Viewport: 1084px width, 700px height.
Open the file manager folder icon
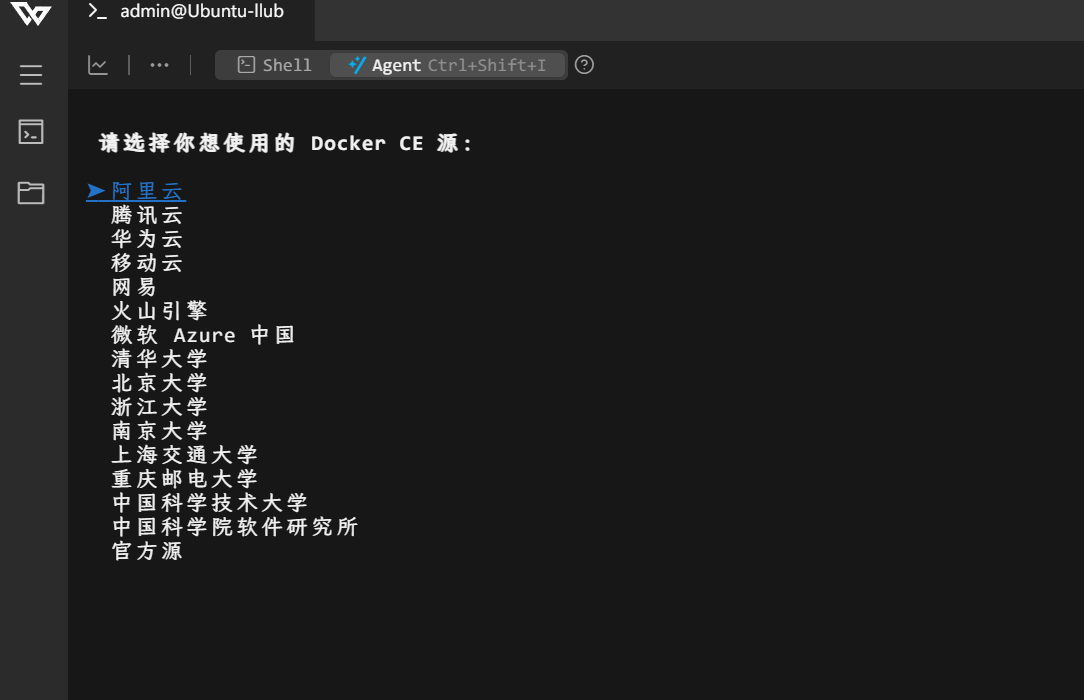(31, 193)
